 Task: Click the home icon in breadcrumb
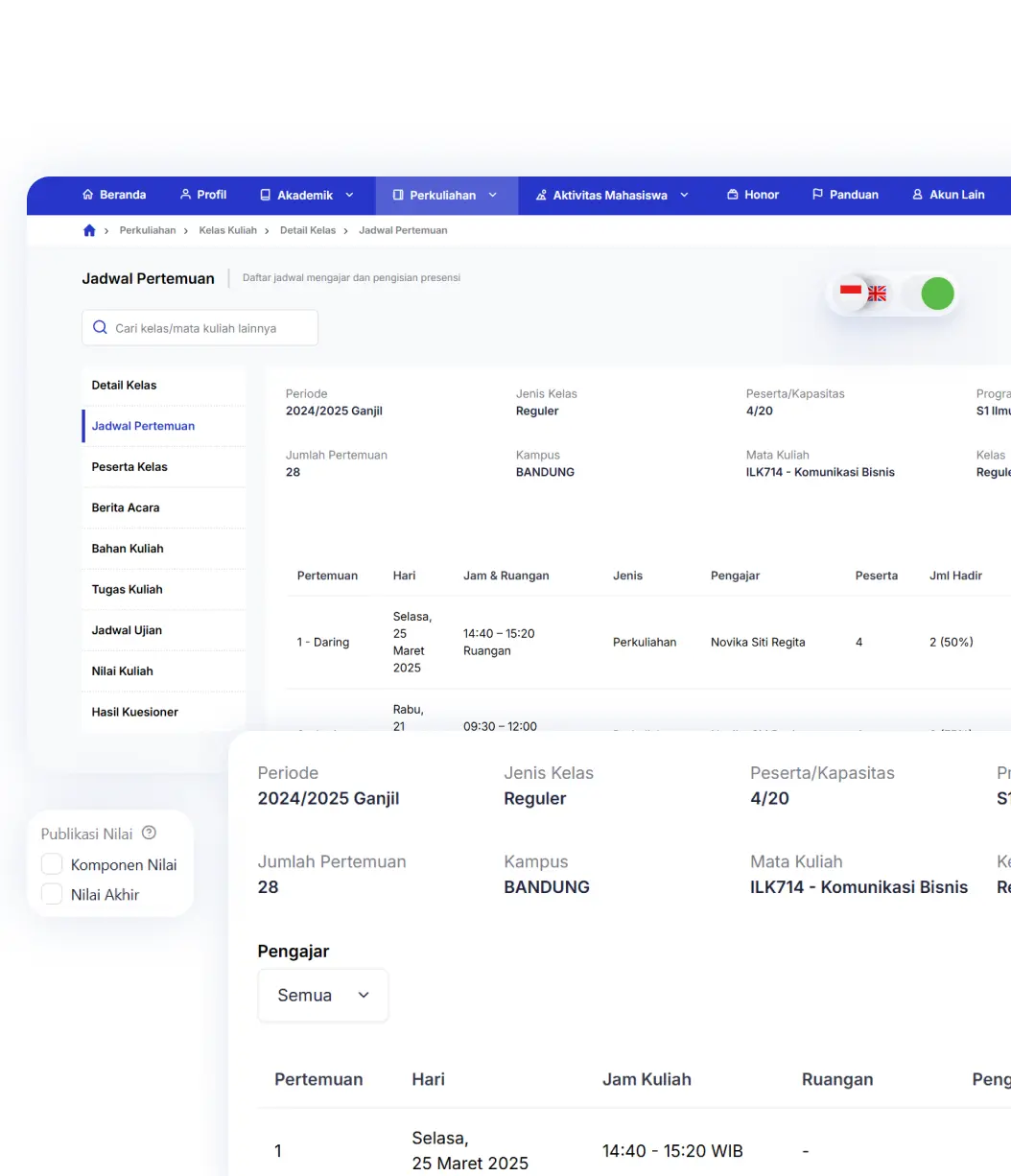click(89, 230)
